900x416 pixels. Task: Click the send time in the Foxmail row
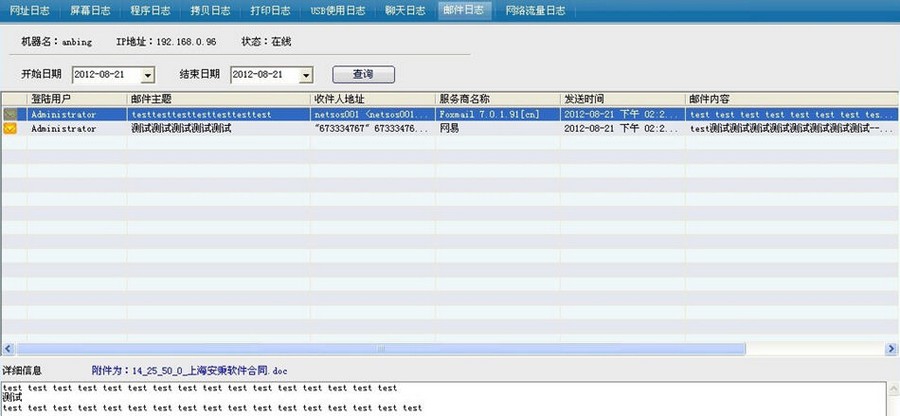622,114
